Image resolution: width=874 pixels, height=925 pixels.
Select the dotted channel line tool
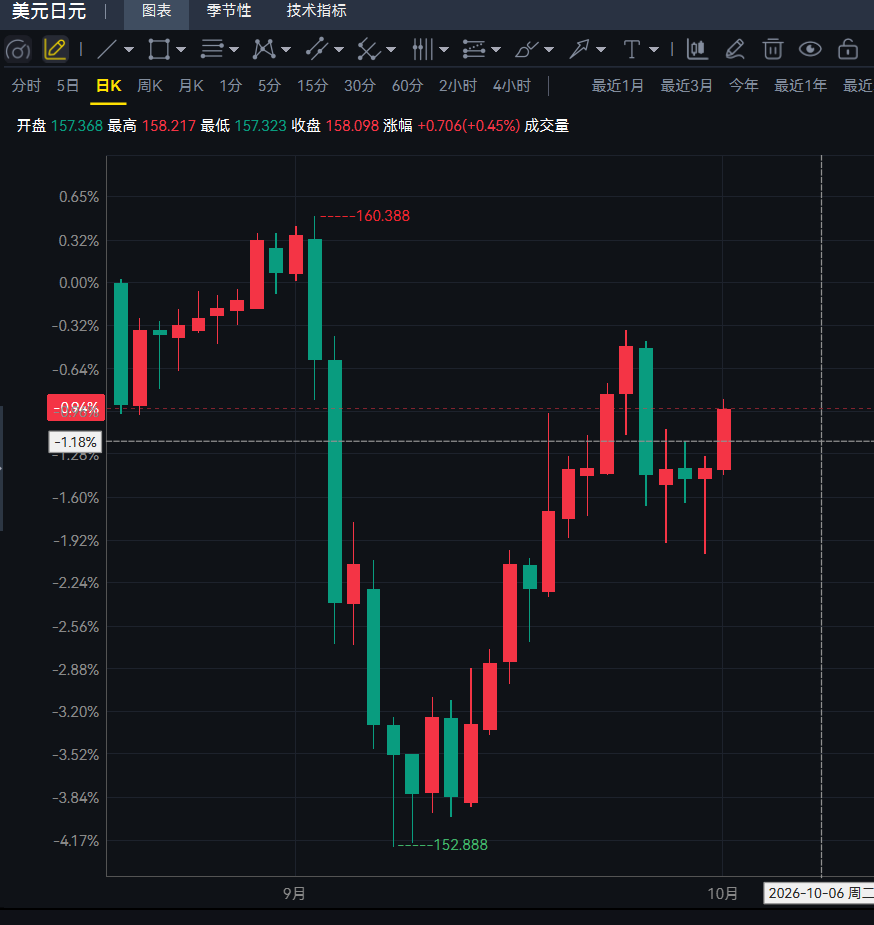(317, 50)
